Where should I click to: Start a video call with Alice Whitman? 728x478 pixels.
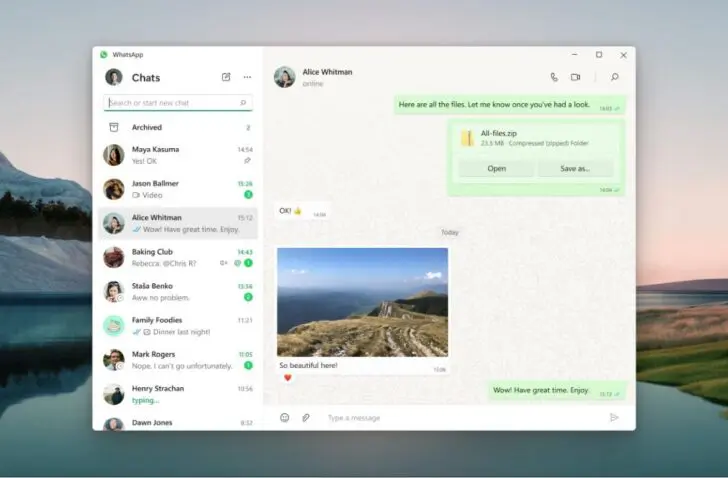(x=576, y=77)
